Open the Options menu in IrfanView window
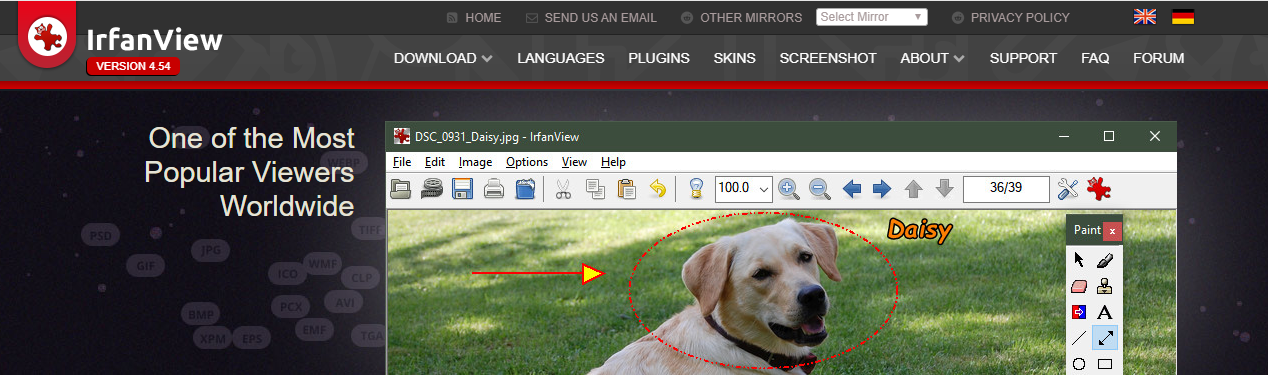 (527, 162)
